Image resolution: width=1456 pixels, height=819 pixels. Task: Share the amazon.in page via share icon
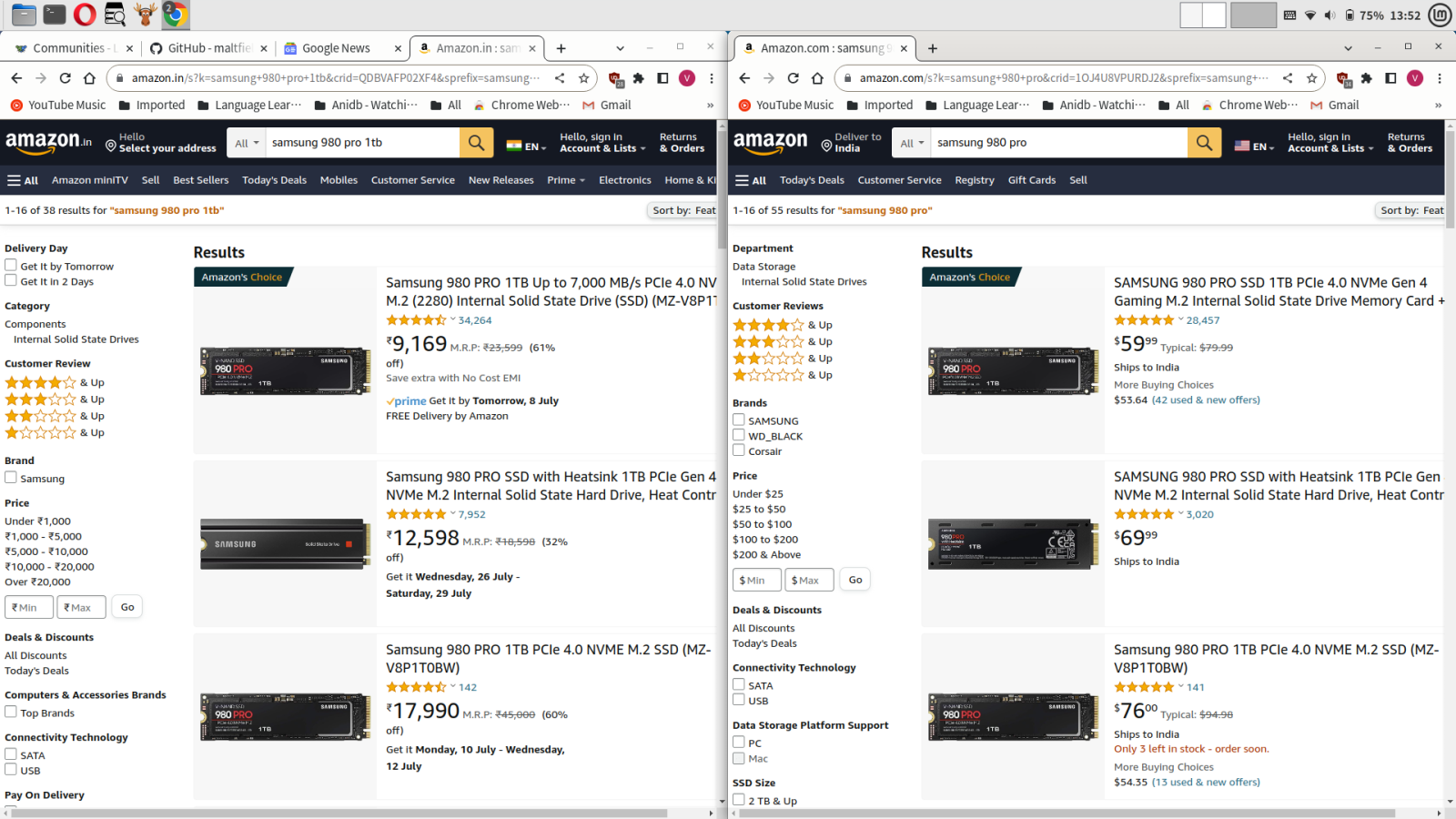pyautogui.click(x=560, y=78)
